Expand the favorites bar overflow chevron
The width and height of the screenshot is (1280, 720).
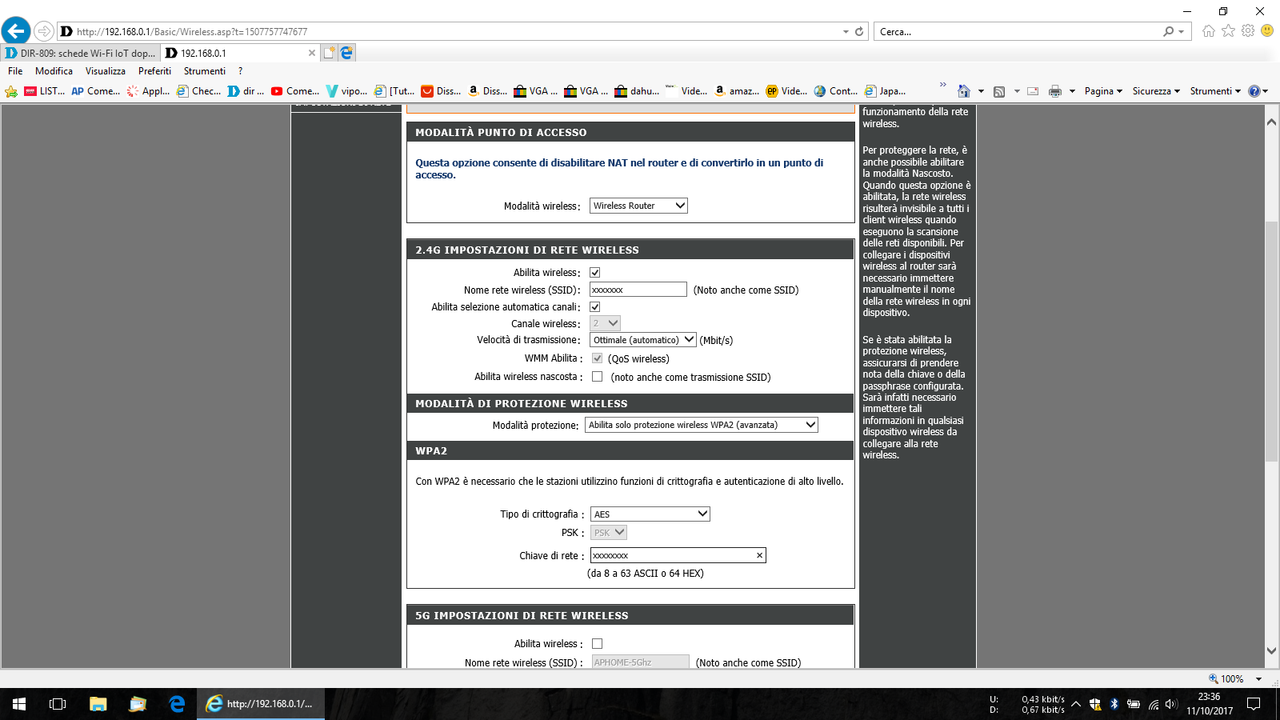tap(943, 86)
